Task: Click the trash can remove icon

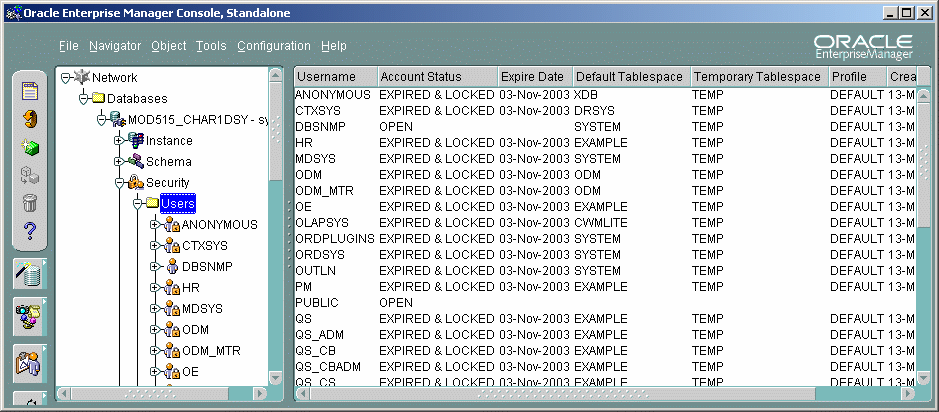Action: coord(30,202)
